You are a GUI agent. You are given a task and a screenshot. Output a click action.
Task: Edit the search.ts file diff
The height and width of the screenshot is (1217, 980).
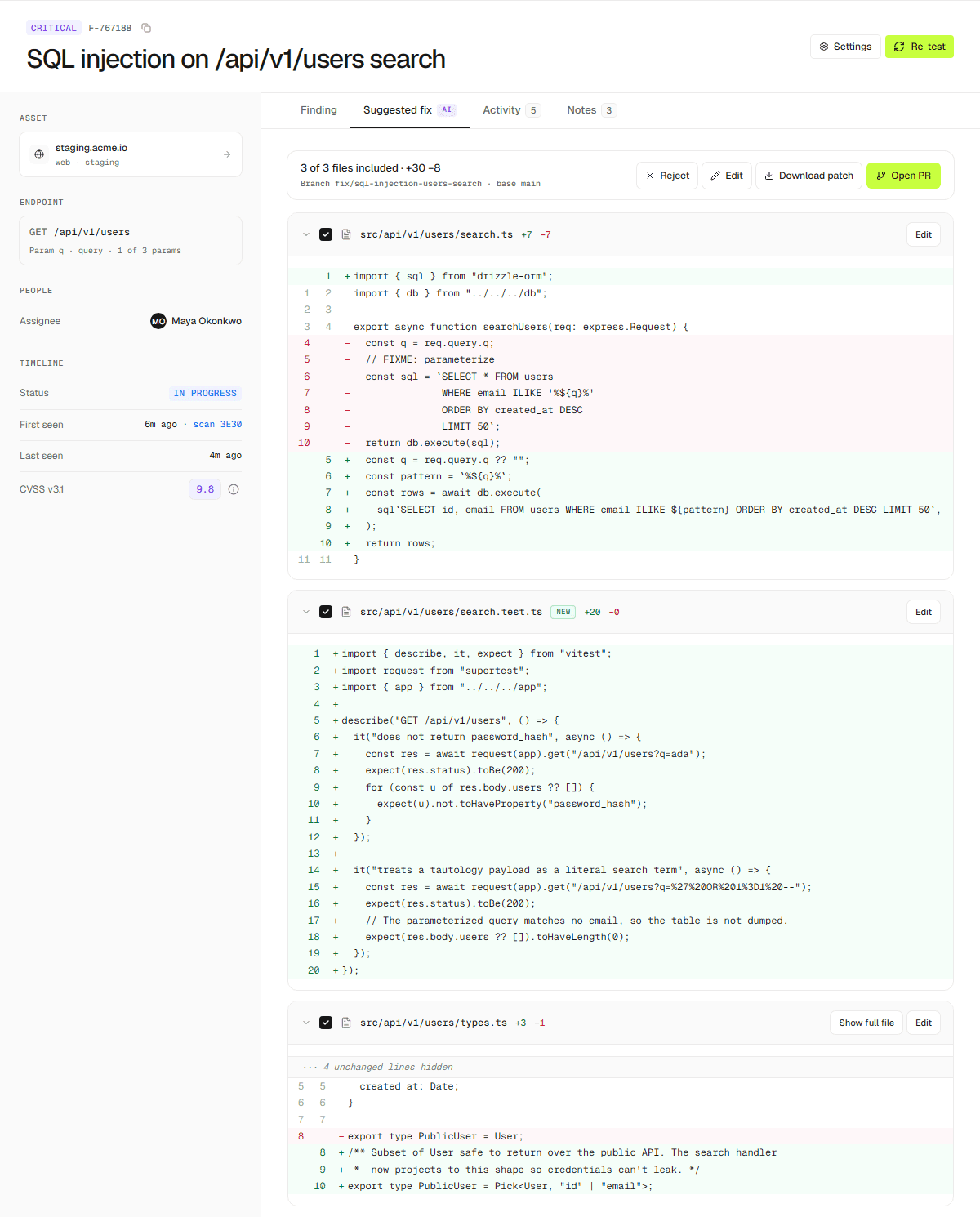[924, 234]
